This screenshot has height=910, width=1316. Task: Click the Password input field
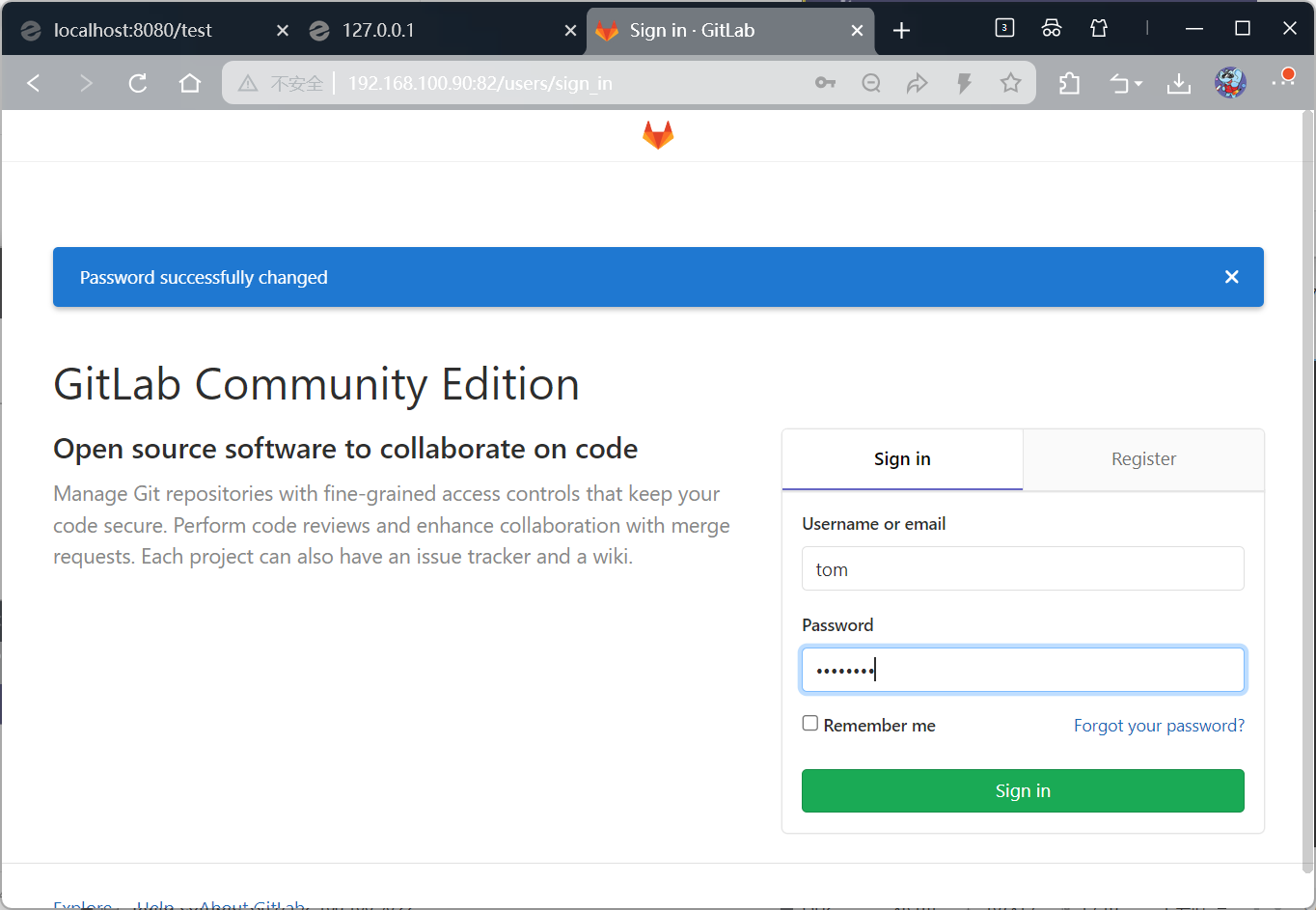tap(1023, 670)
